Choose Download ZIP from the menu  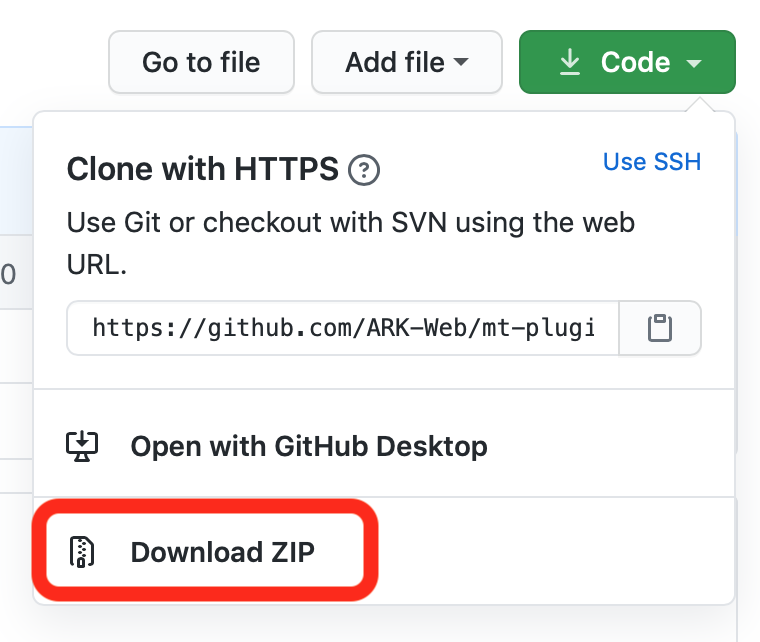click(x=222, y=551)
